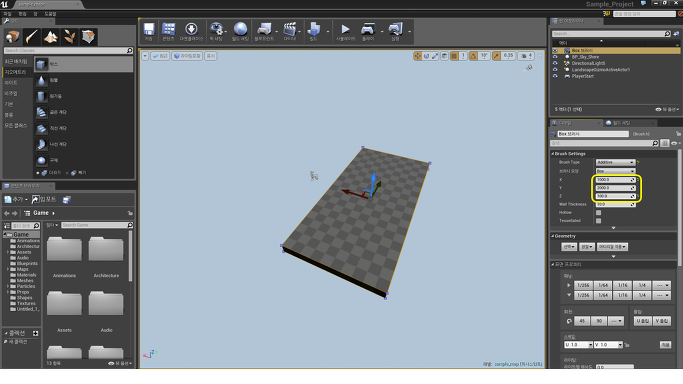Open the Help menu
Screen dimensions: 683x384
click(x=50, y=14)
